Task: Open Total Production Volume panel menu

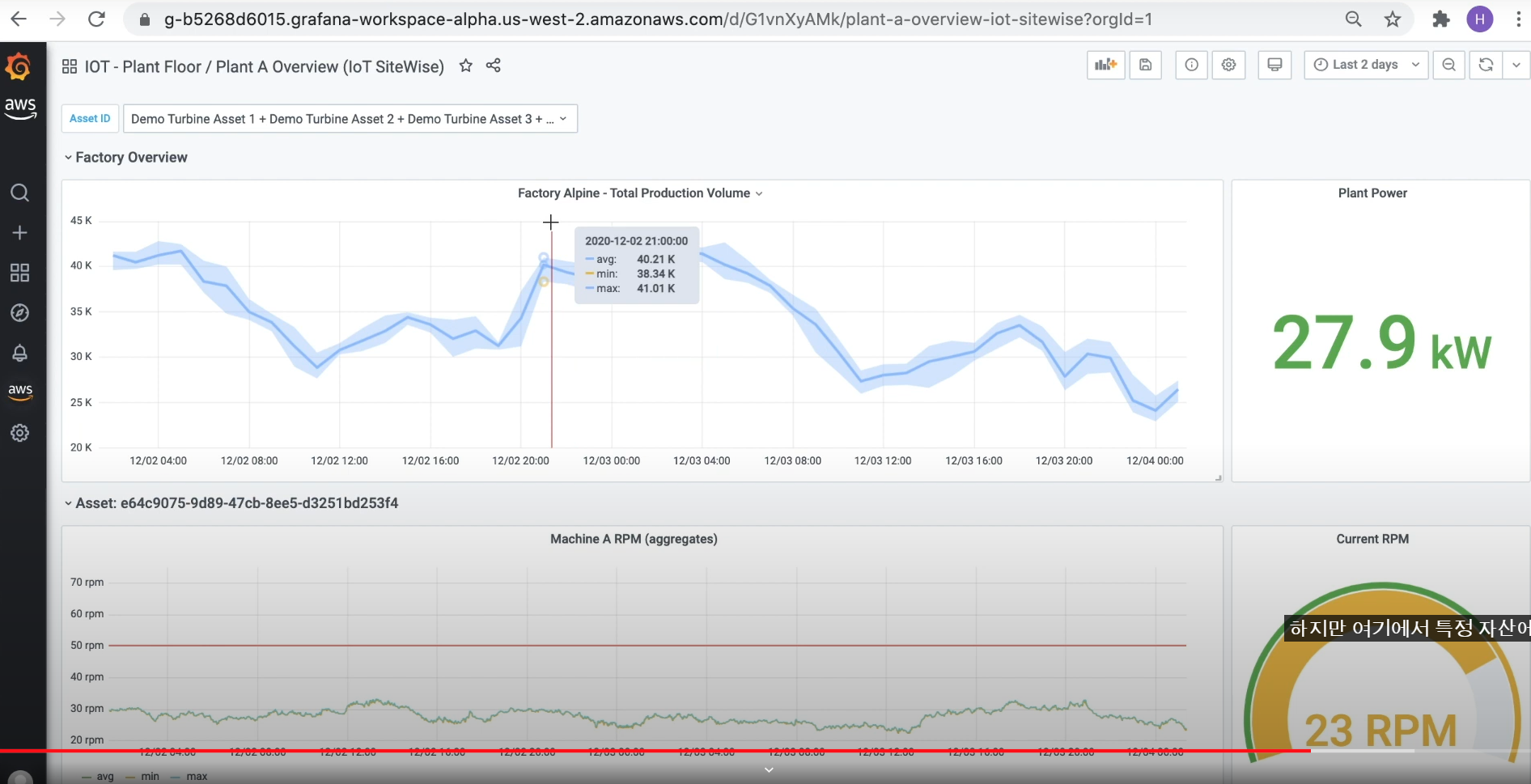Action: [x=640, y=193]
